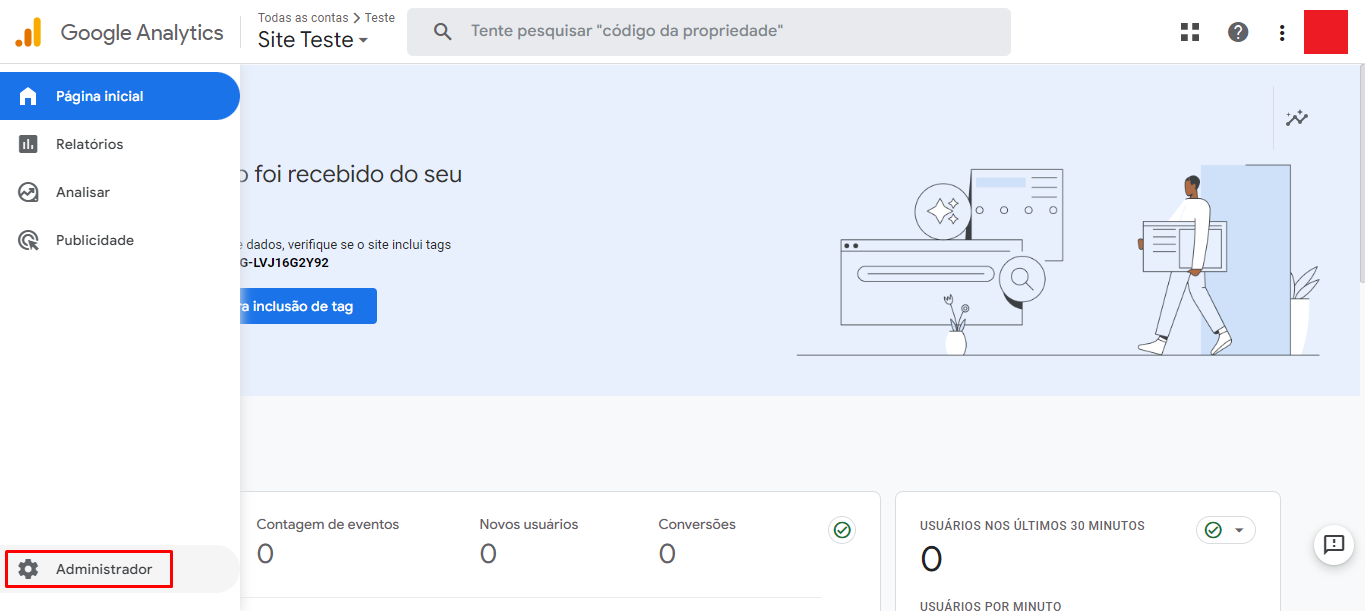Go to Página inicial in sidebar
The width and height of the screenshot is (1365, 611).
(100, 96)
